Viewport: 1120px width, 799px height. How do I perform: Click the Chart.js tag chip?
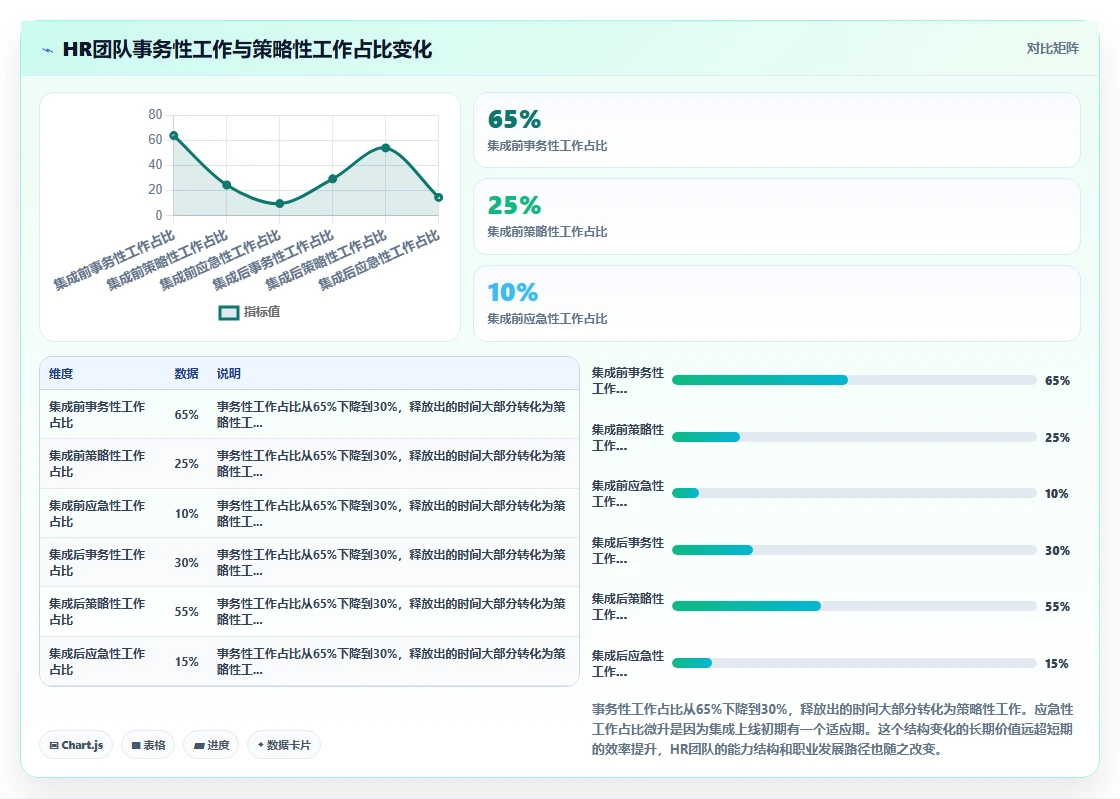76,745
